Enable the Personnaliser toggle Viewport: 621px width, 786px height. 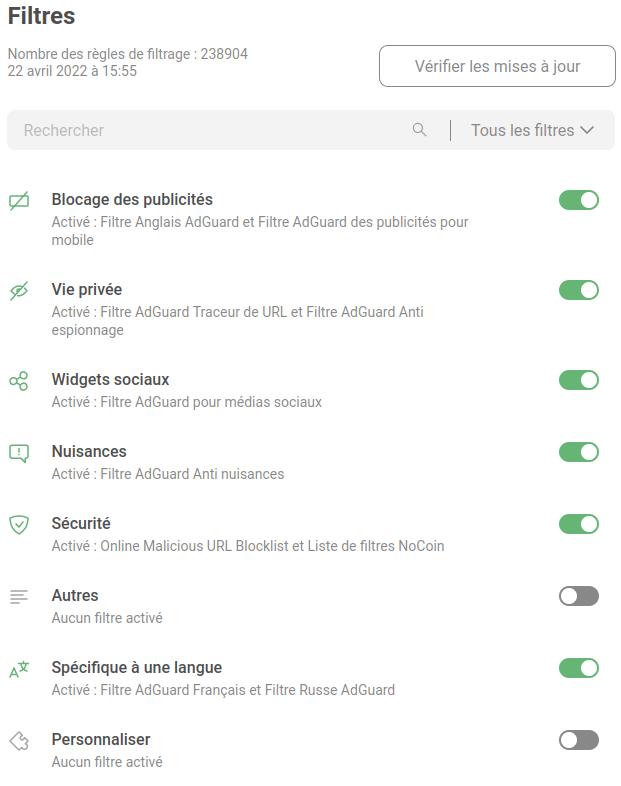tap(579, 740)
